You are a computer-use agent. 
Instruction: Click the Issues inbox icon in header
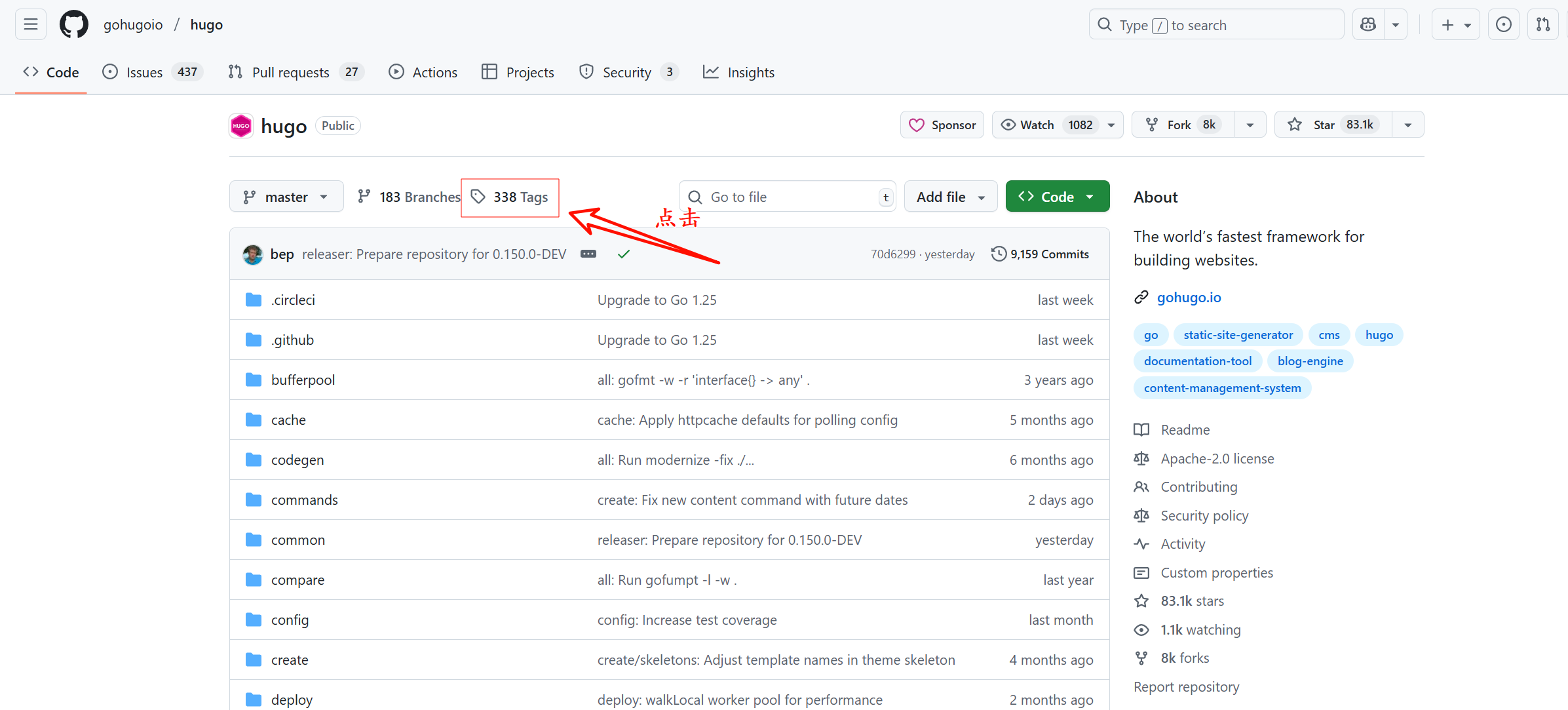pos(1504,25)
